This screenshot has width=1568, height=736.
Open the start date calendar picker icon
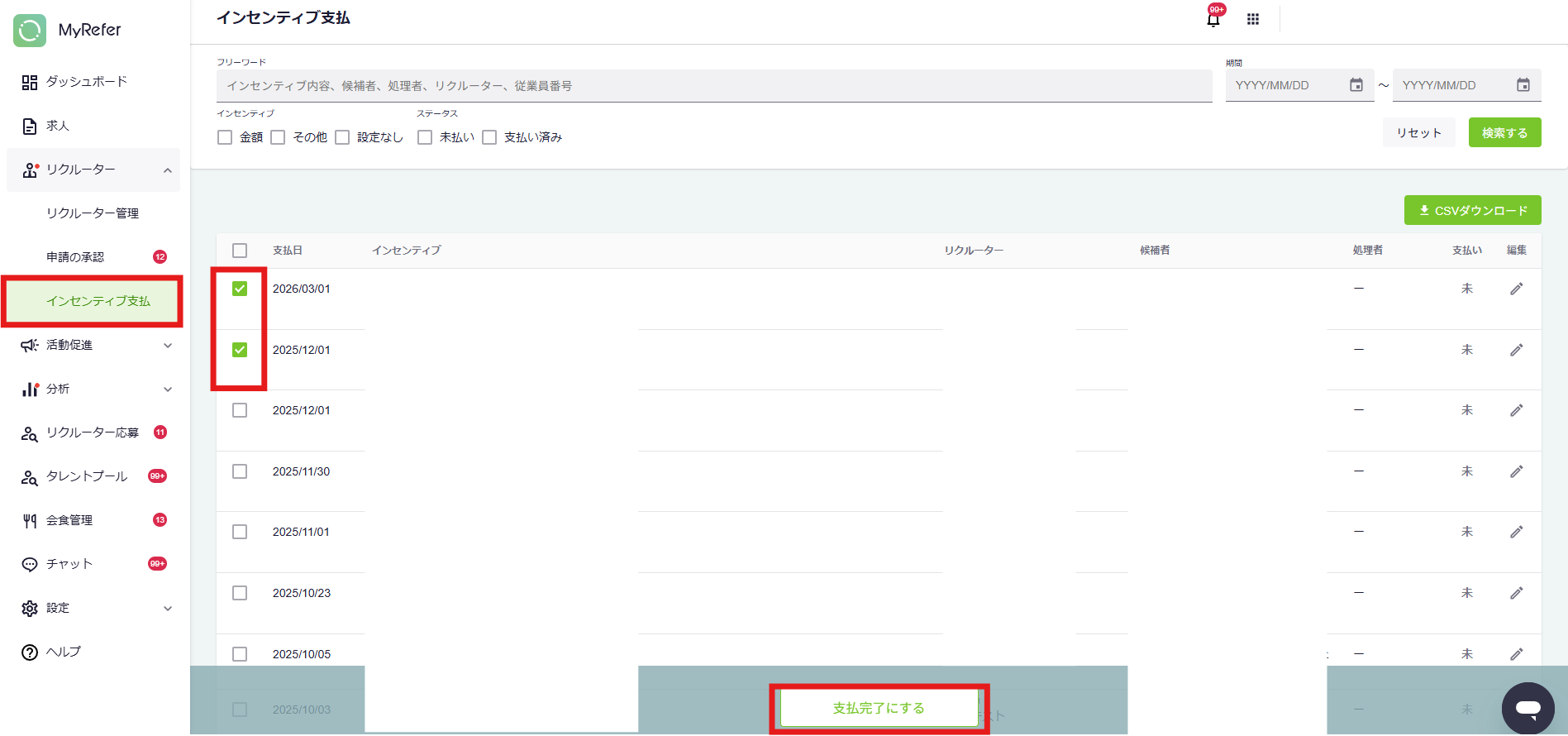point(1356,85)
